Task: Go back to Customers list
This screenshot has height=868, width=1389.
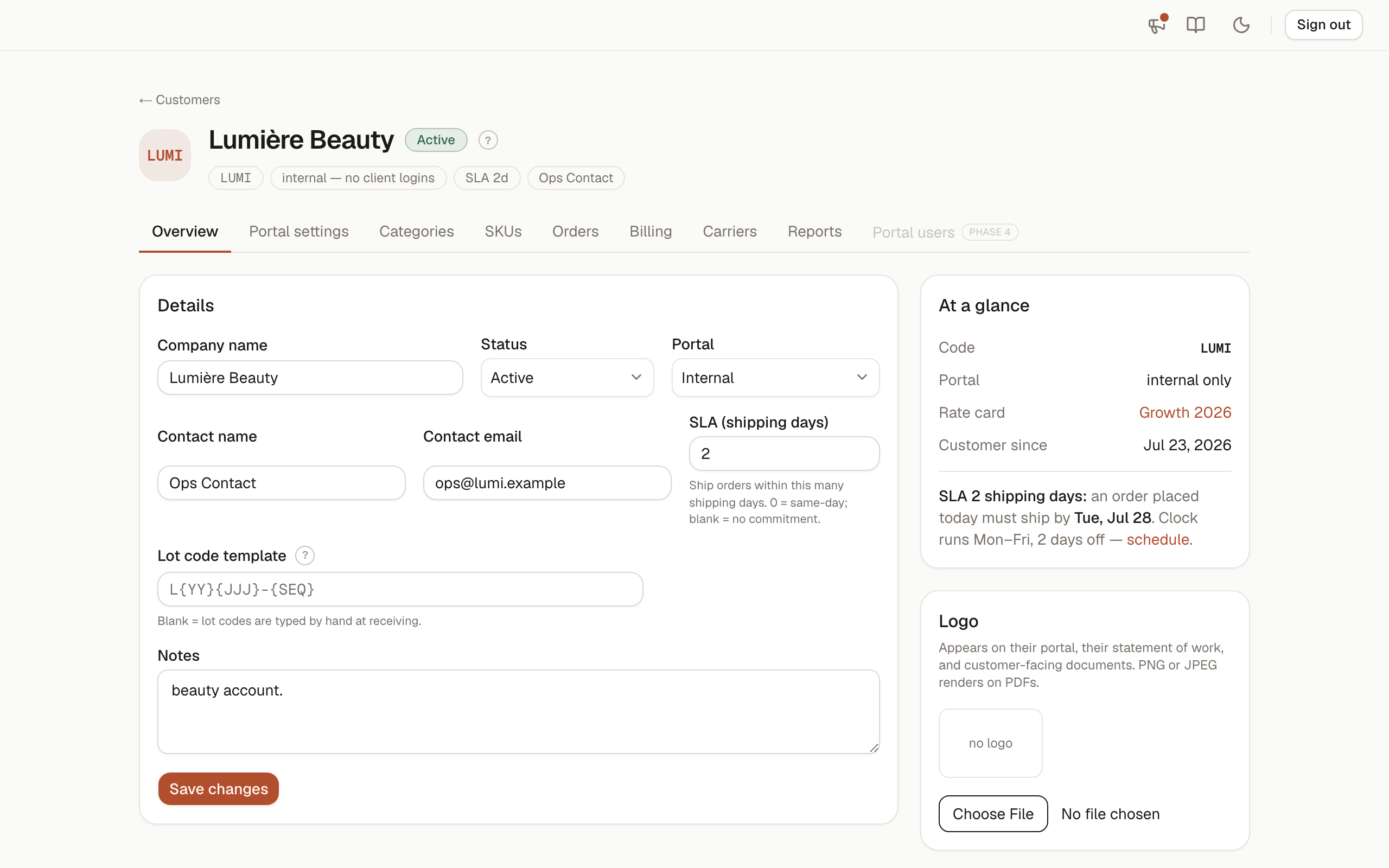Action: (180, 100)
